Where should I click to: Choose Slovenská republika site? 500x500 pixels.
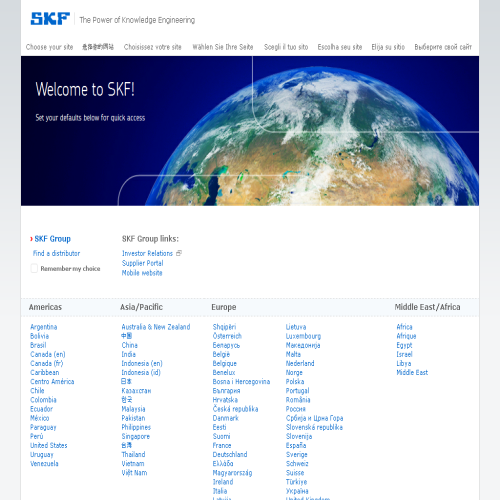pyautogui.click(x=314, y=427)
